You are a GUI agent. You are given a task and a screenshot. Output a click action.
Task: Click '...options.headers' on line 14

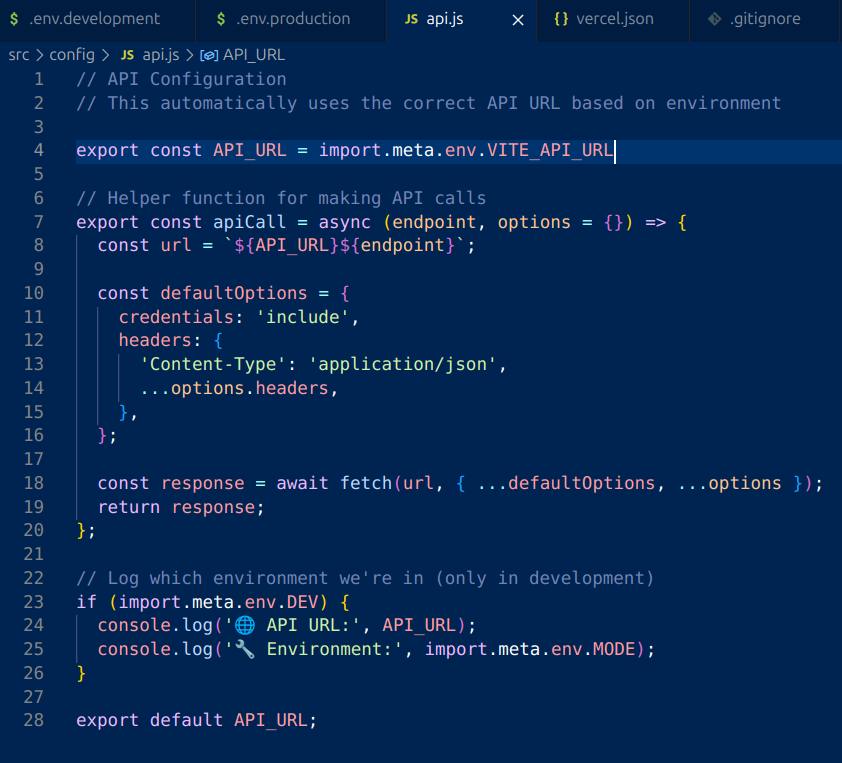pos(234,388)
